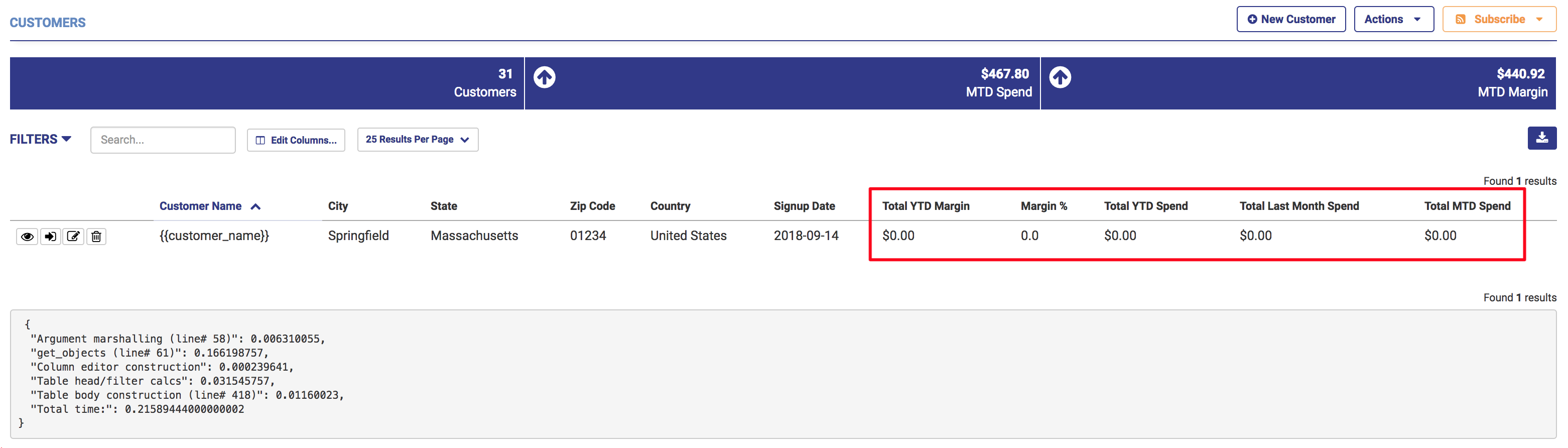Sort by the Signup Date column header
The height and width of the screenshot is (448, 1568).
point(804,206)
